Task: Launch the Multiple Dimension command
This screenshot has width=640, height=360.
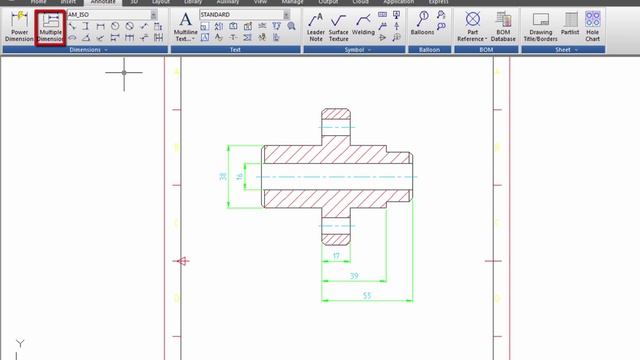Action: point(51,28)
